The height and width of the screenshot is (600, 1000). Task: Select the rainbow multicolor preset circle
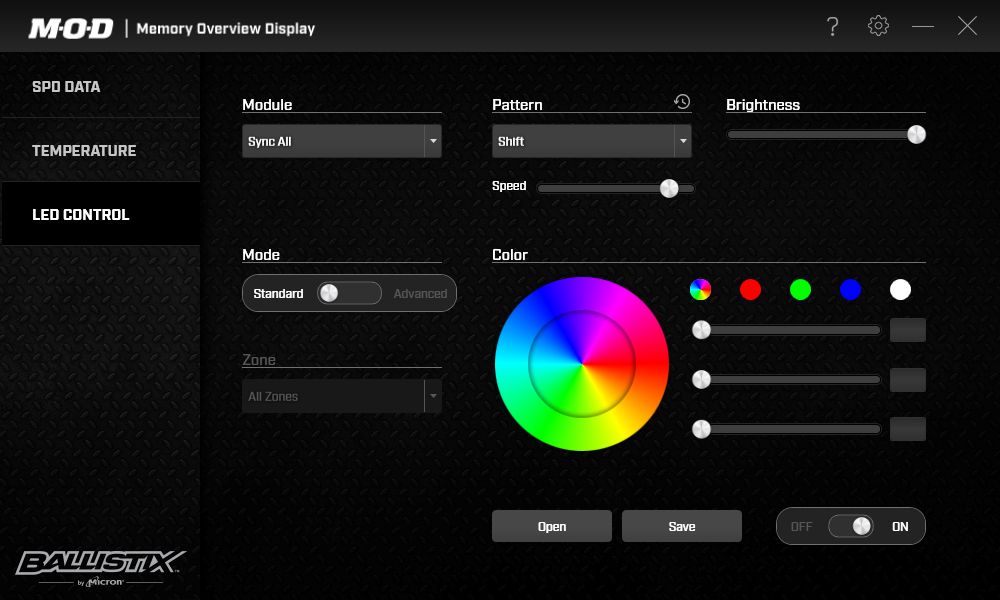[701, 290]
